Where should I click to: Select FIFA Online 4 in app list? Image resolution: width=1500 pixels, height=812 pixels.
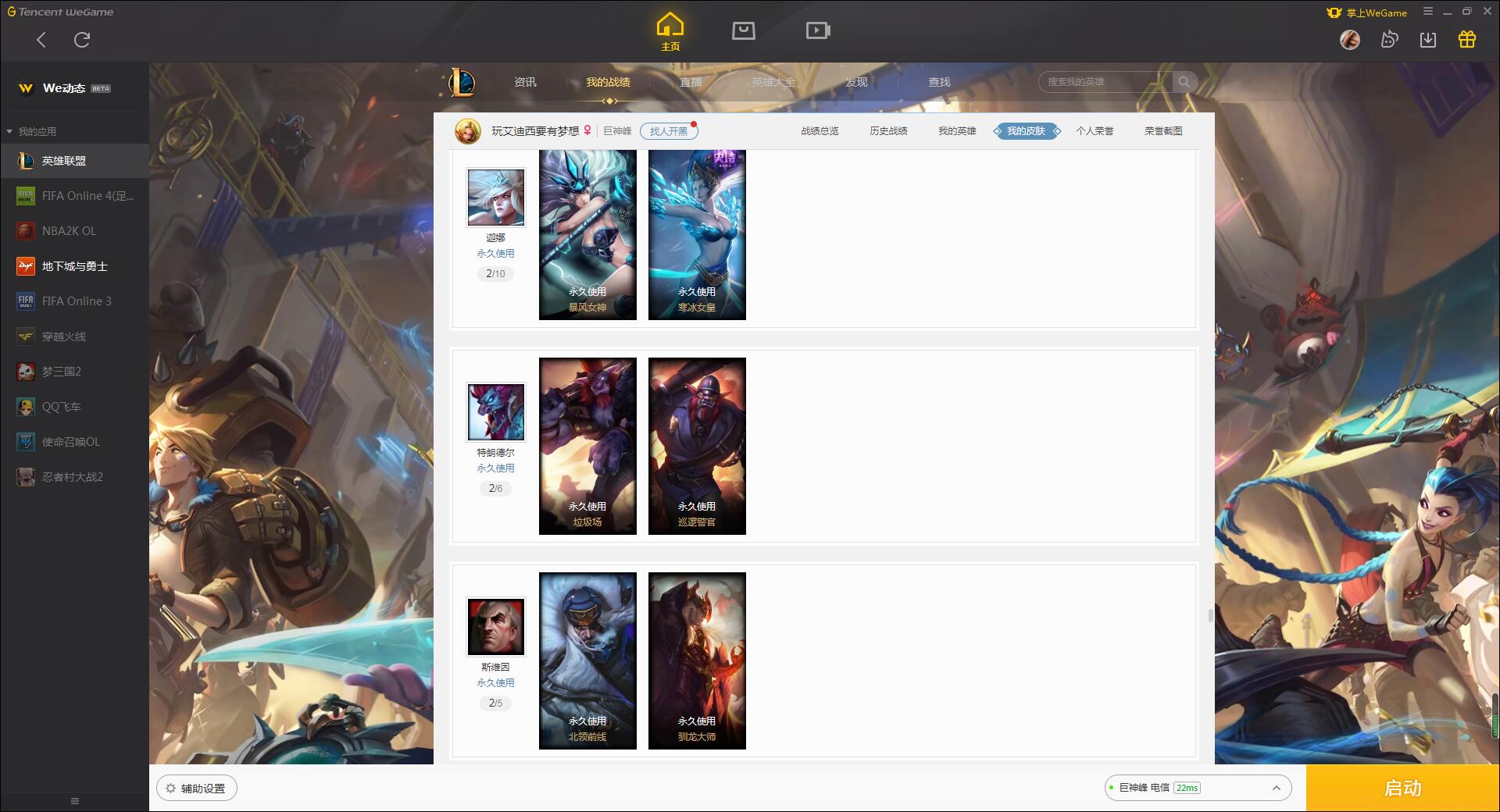pos(74,196)
